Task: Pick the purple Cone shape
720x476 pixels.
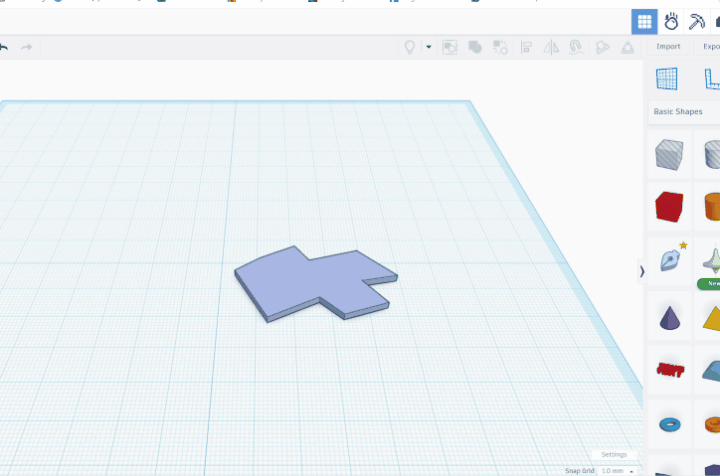Action: (x=669, y=317)
